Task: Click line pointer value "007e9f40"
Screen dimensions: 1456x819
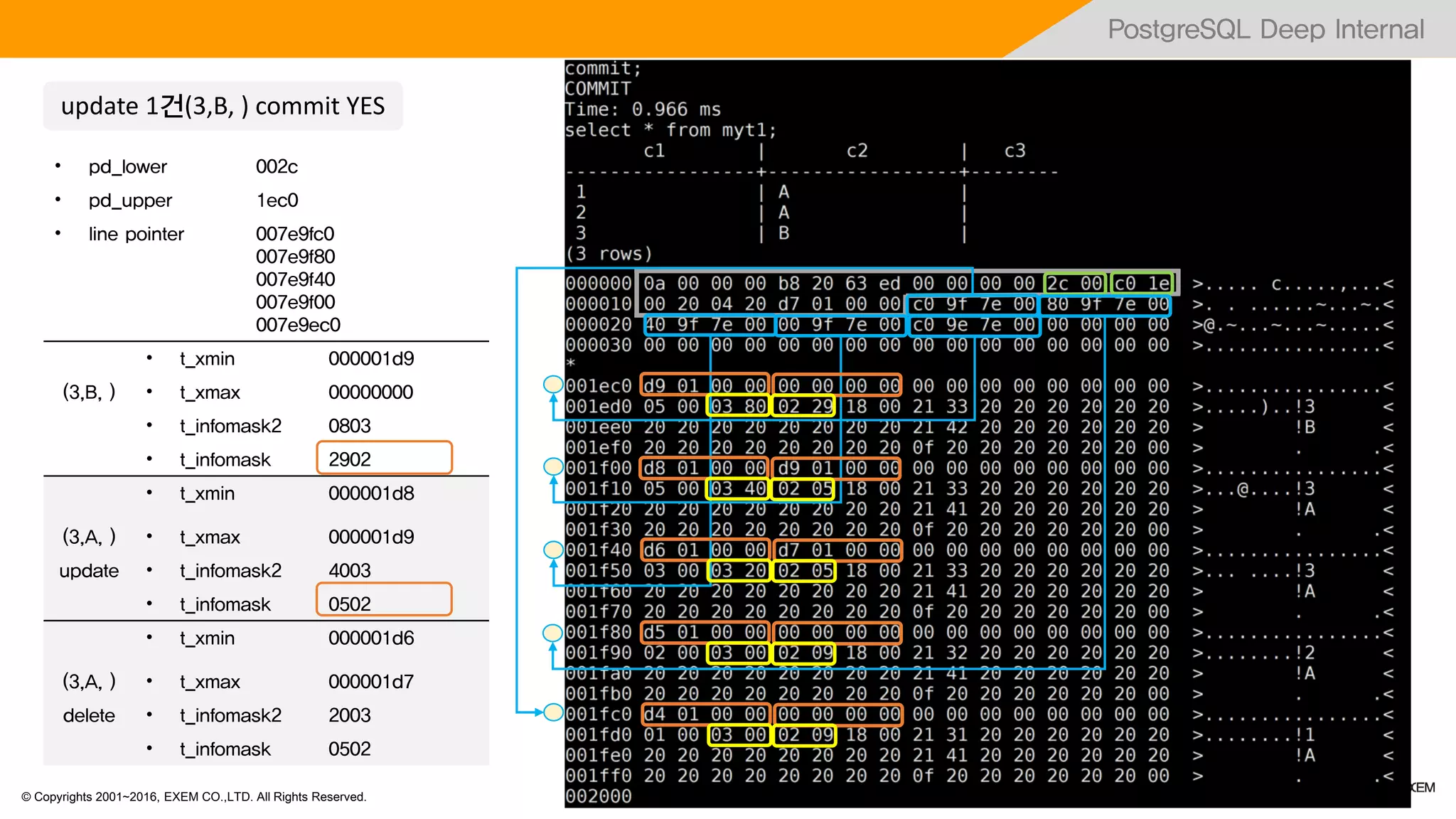Action: click(295, 279)
